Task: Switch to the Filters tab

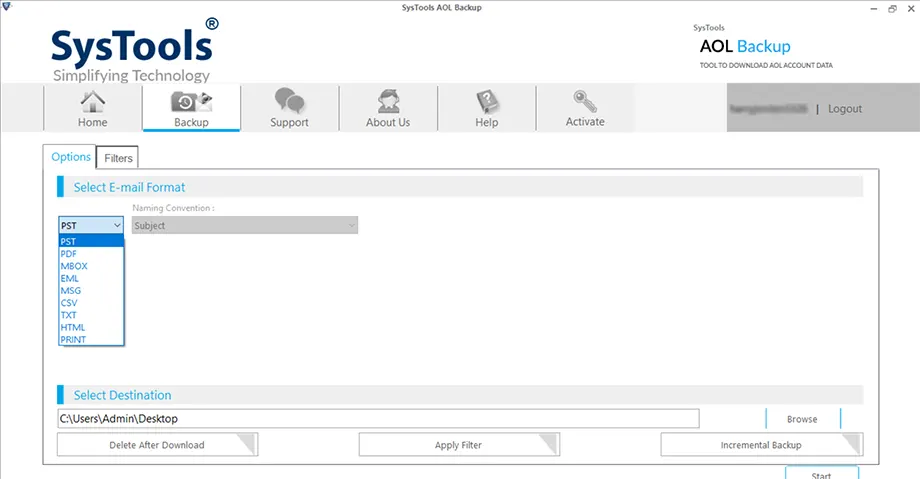Action: [x=118, y=158]
